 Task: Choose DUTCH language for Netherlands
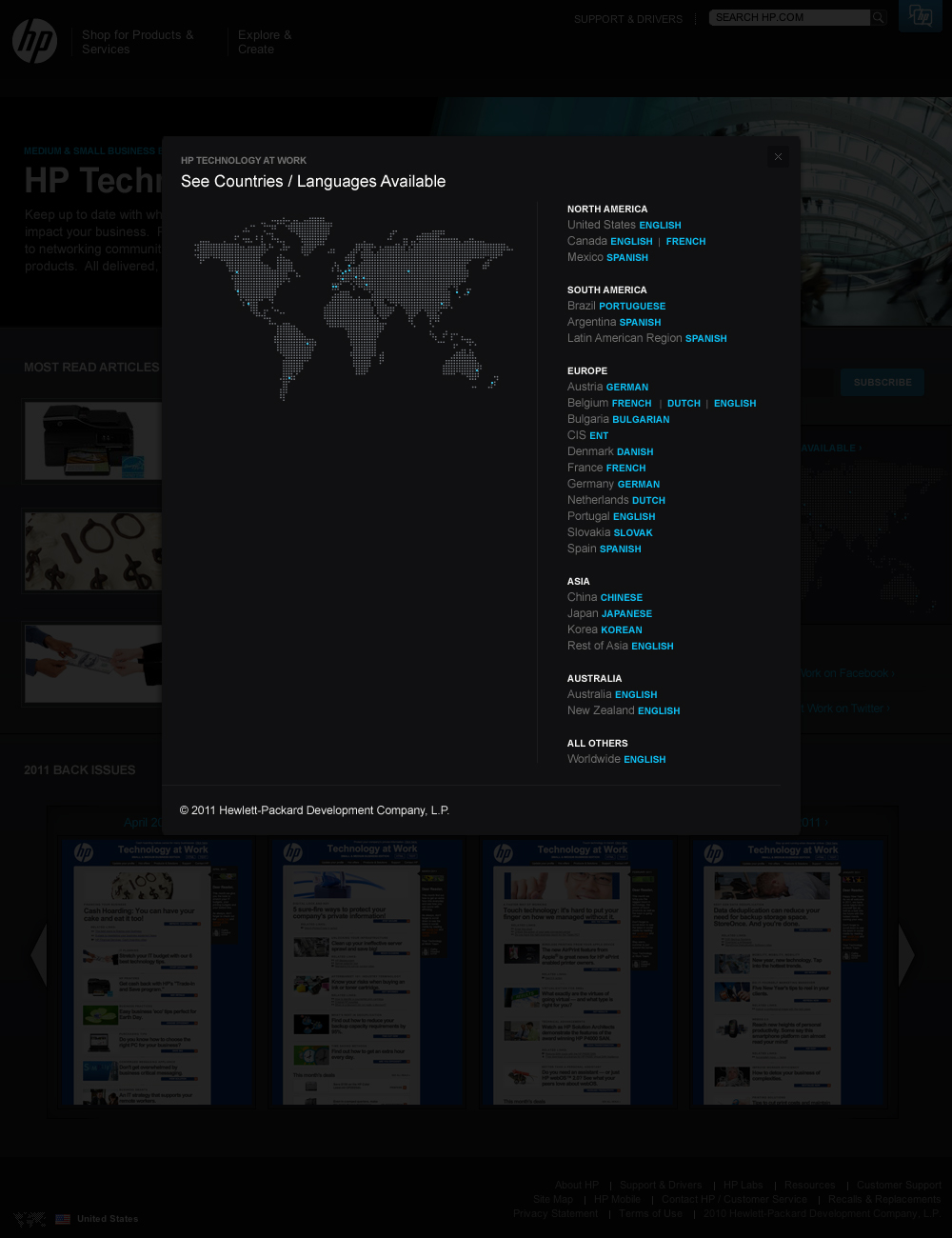coord(647,500)
